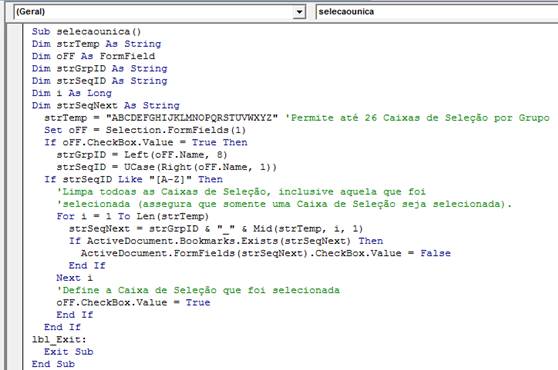Click the 'strSeqID = UCase(Right(oFF.Name, 1))' line
Screen dimensions: 558x370
(167, 167)
